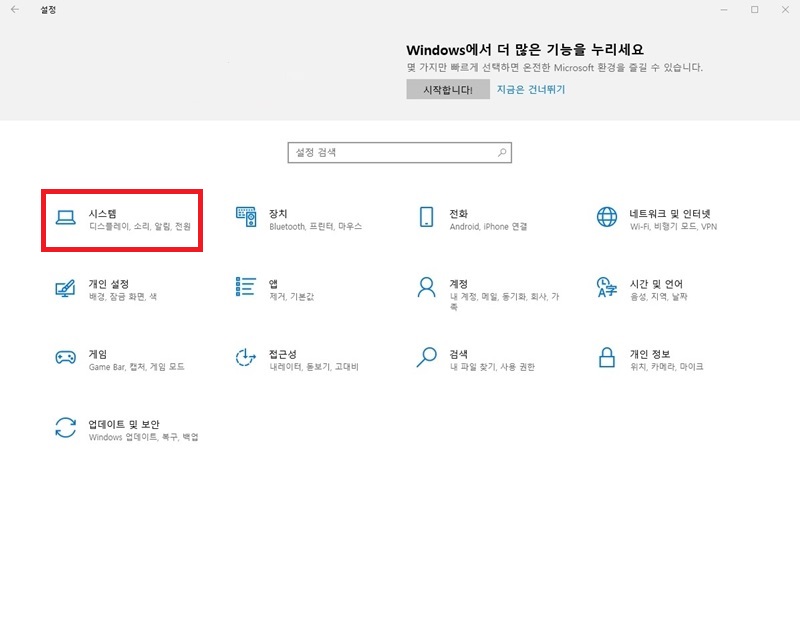Screen dimensions: 800x620
Task: Open the 업데이트 및 보안 title
Action: tap(123, 424)
